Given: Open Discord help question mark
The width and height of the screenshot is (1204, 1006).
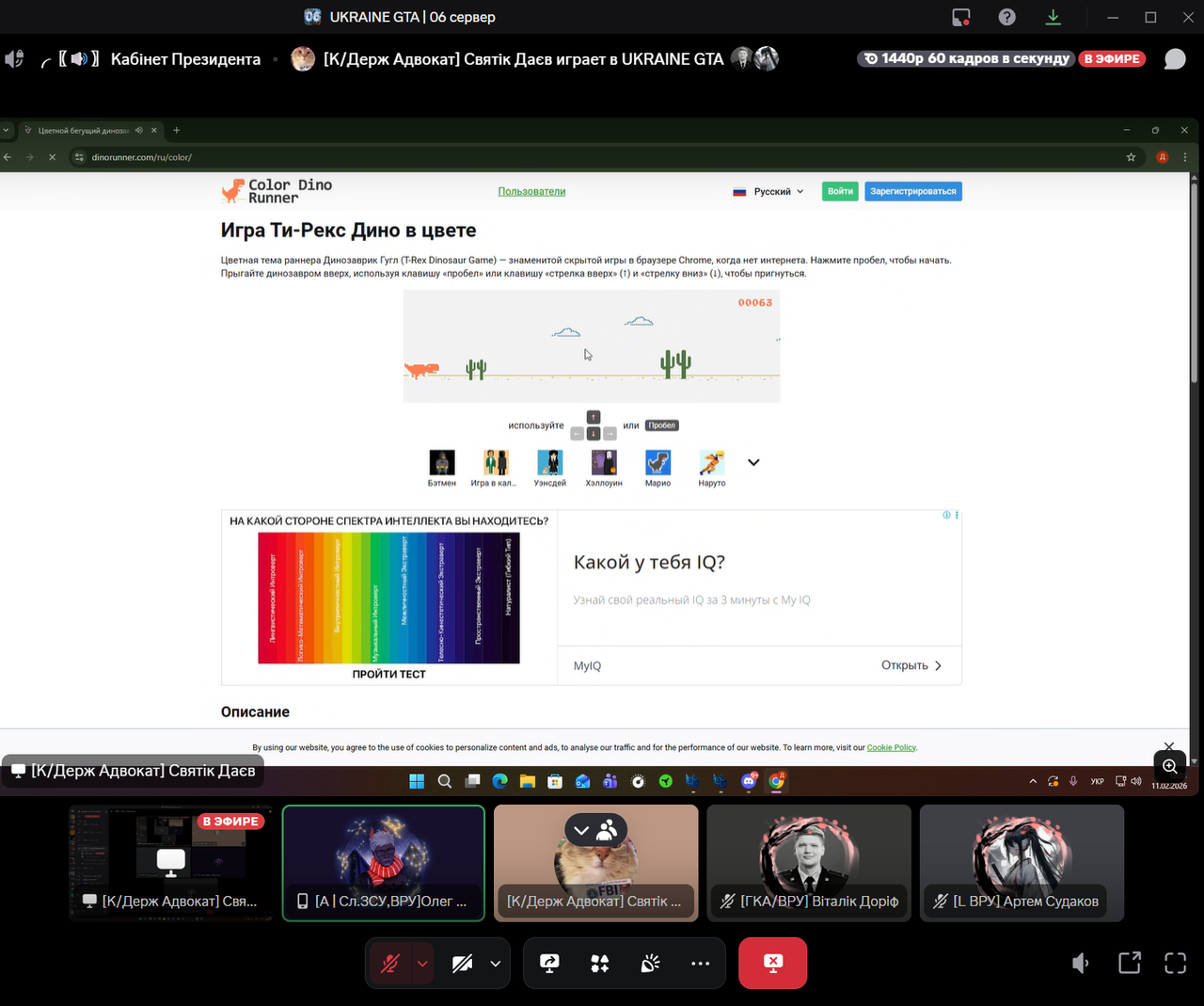Looking at the screenshot, I should coord(1006,17).
